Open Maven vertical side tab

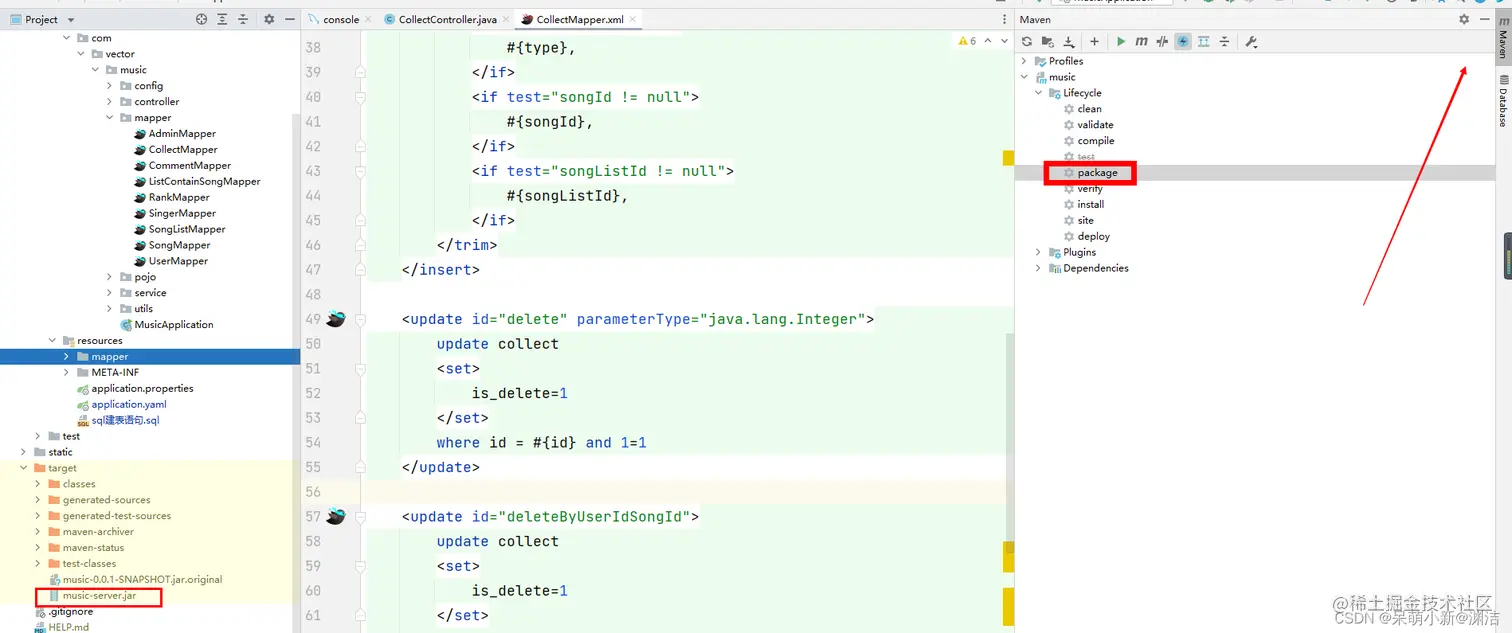pyautogui.click(x=1502, y=36)
